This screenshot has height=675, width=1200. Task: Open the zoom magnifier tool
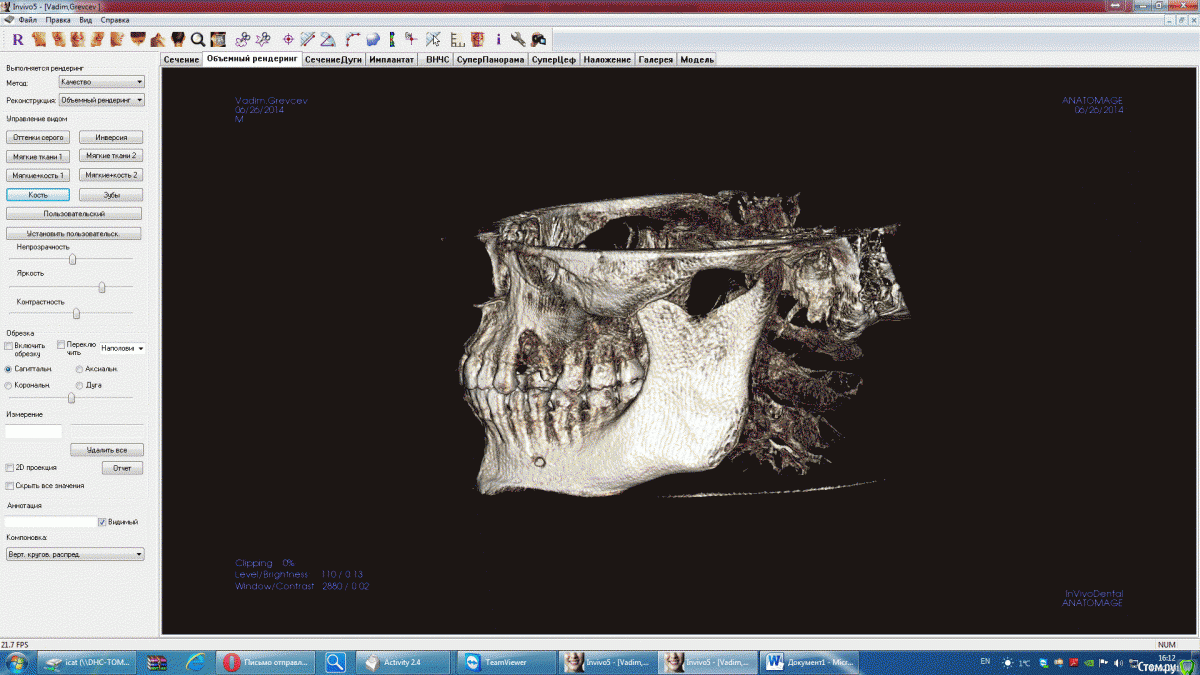coord(197,39)
